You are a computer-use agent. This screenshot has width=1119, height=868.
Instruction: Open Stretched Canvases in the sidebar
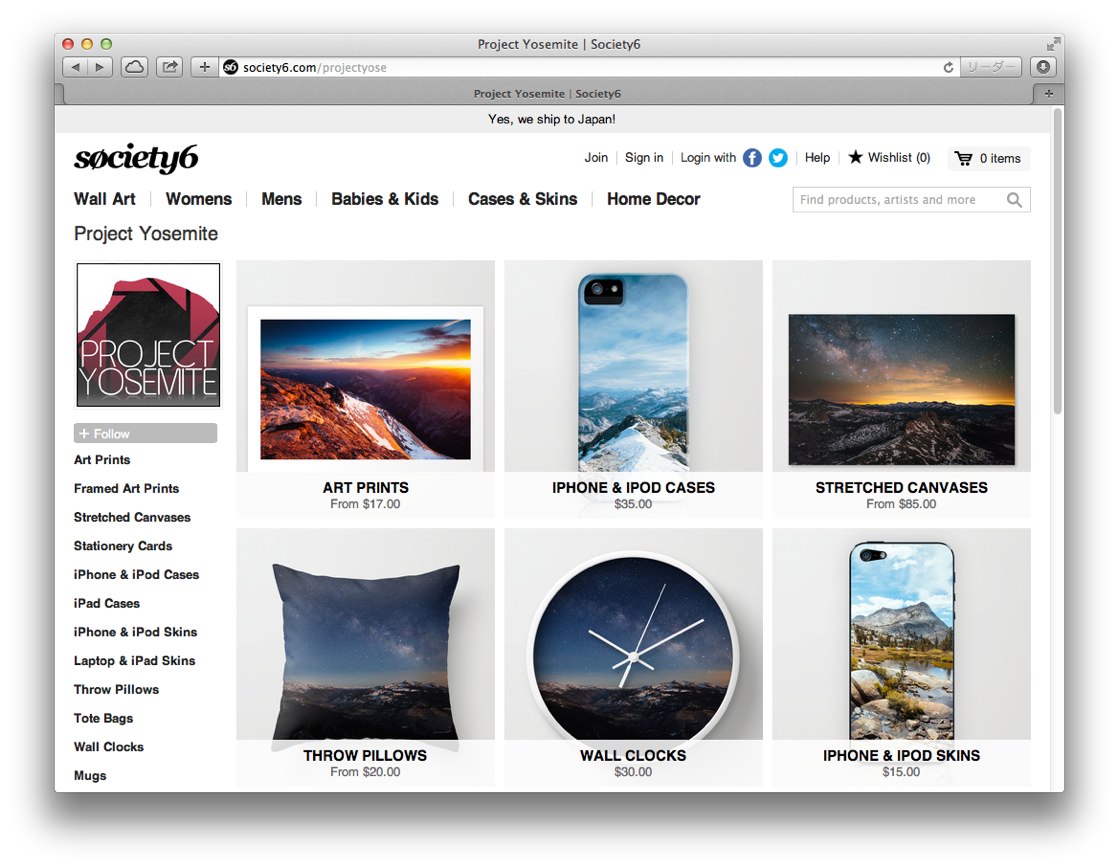(132, 517)
